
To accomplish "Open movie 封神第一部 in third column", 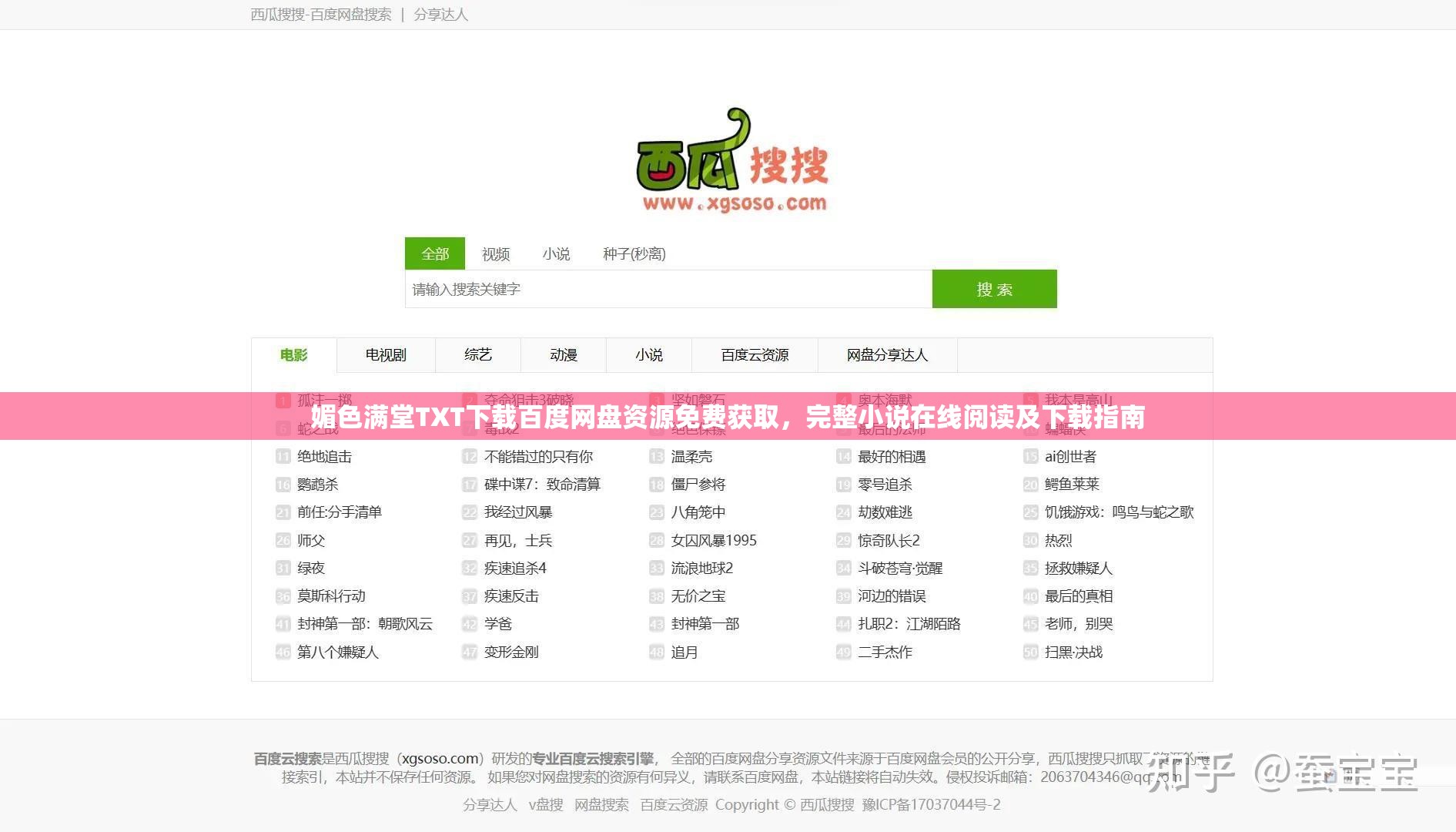I will (x=705, y=624).
